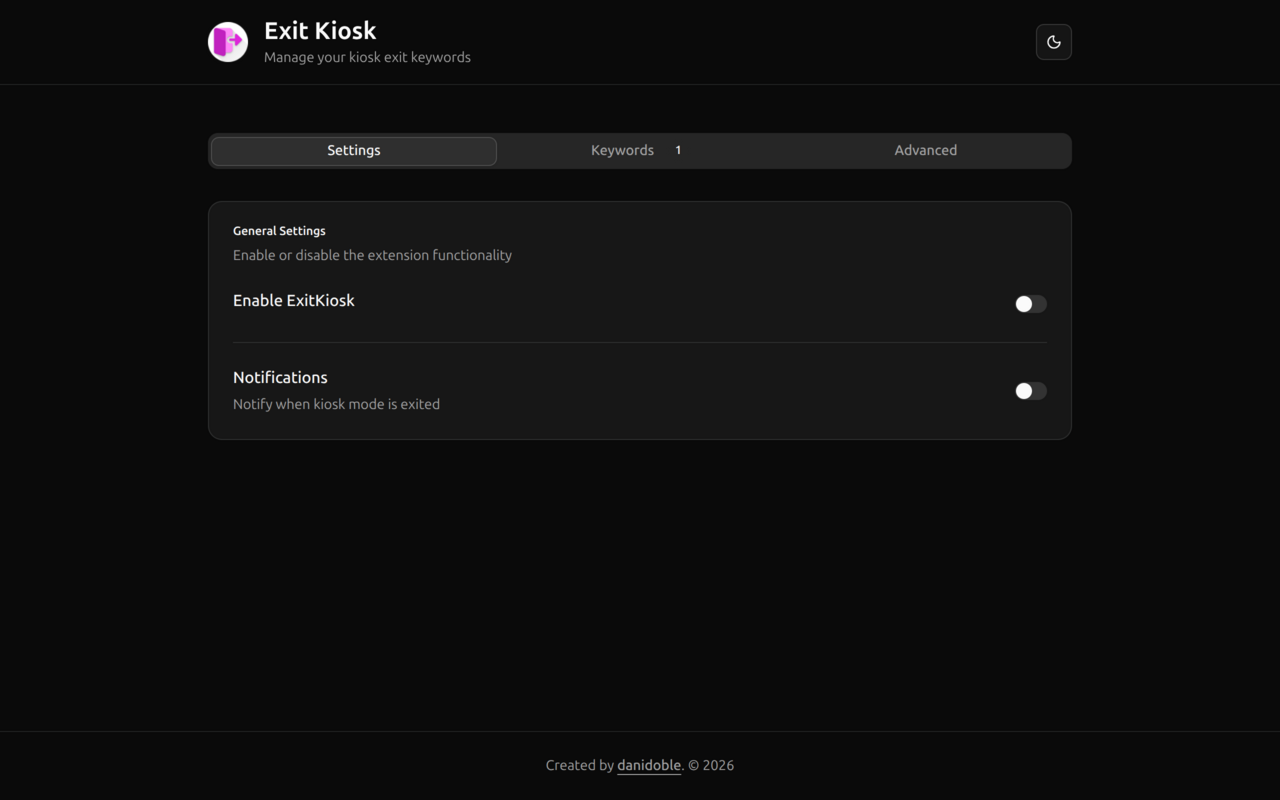The image size is (1280, 800).
Task: Click the Notifications label text
Action: click(280, 378)
